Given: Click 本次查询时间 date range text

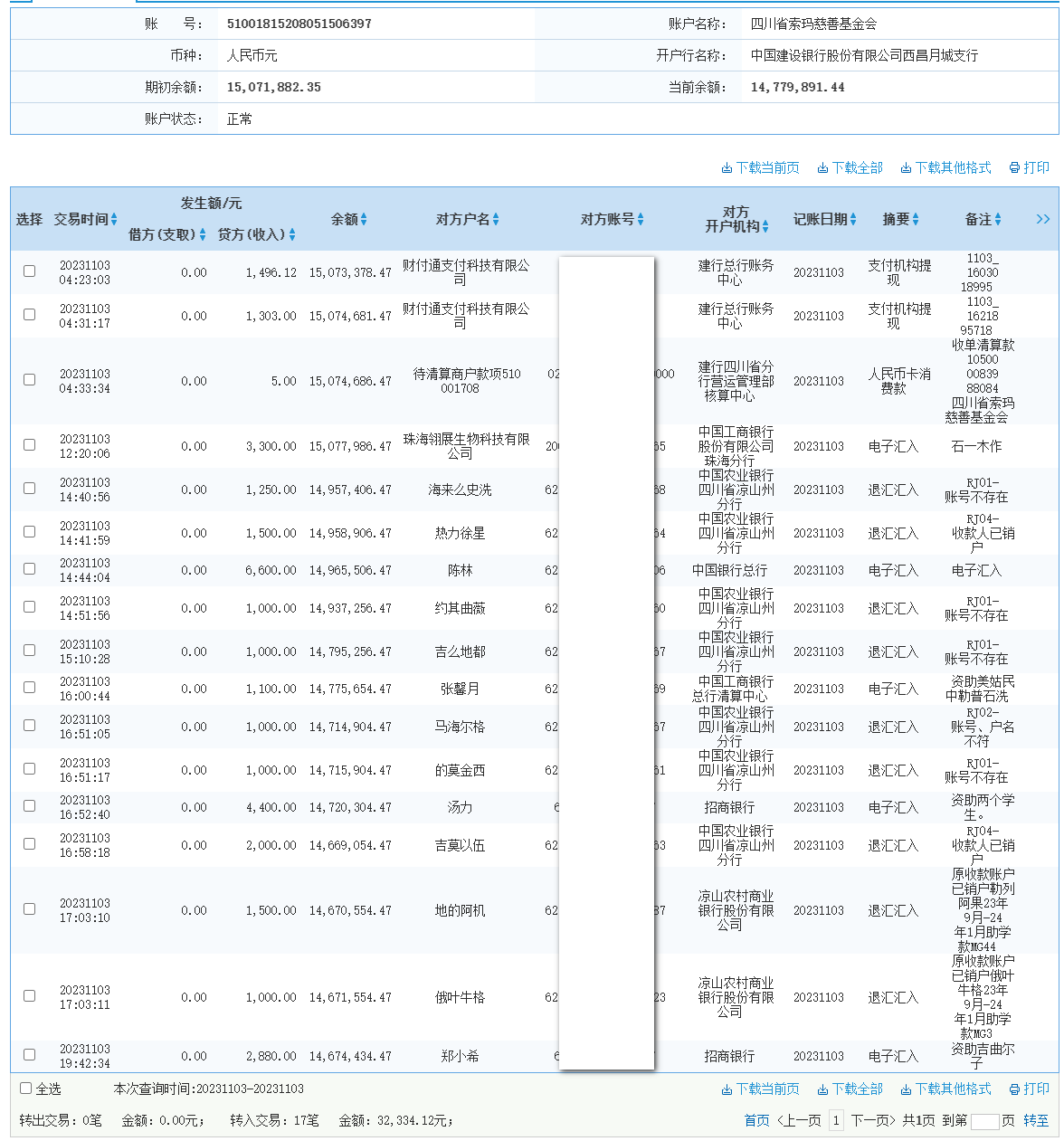Looking at the screenshot, I should coord(209,1089).
